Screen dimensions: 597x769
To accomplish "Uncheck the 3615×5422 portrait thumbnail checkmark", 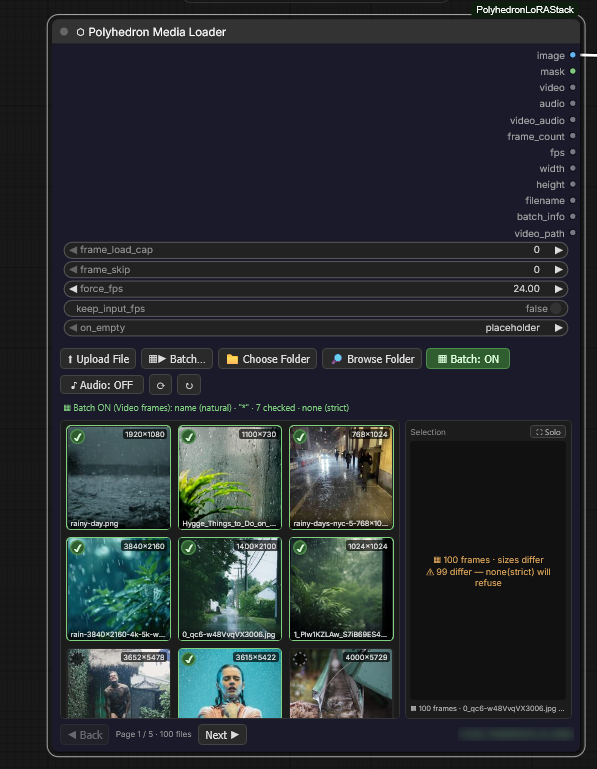I will tap(189, 659).
